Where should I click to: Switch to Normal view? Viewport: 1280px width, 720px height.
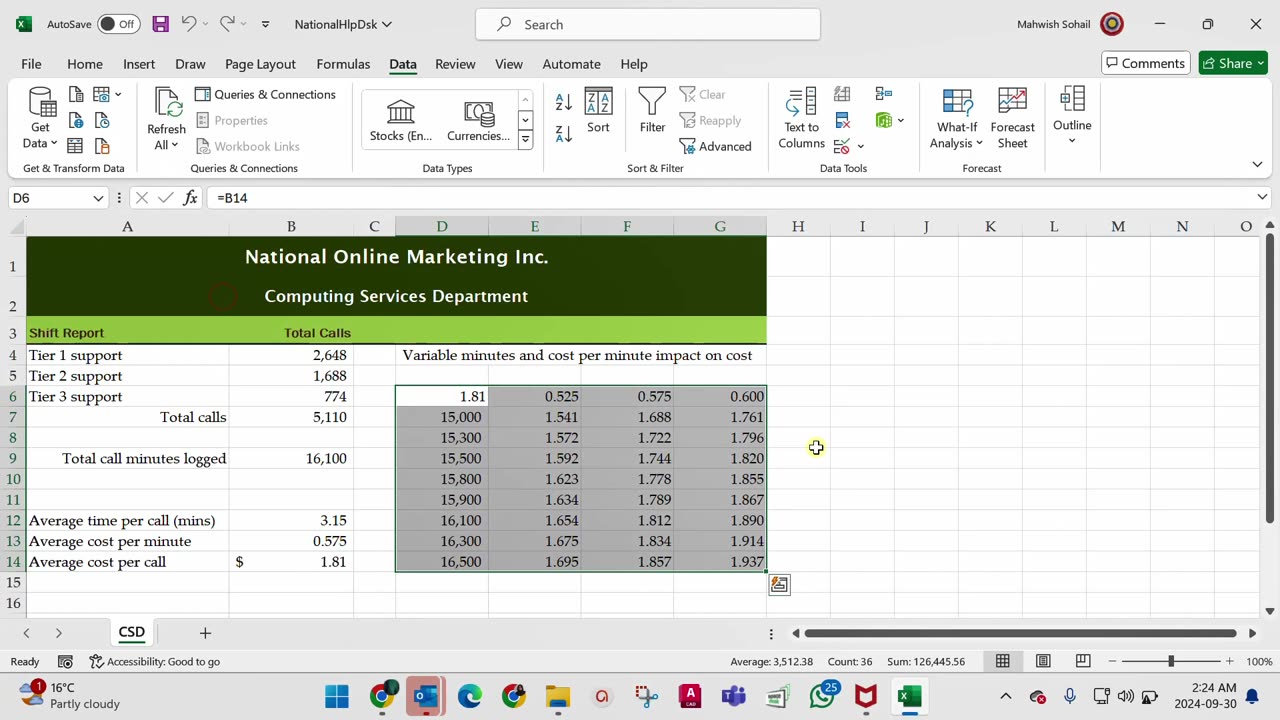point(1002,661)
